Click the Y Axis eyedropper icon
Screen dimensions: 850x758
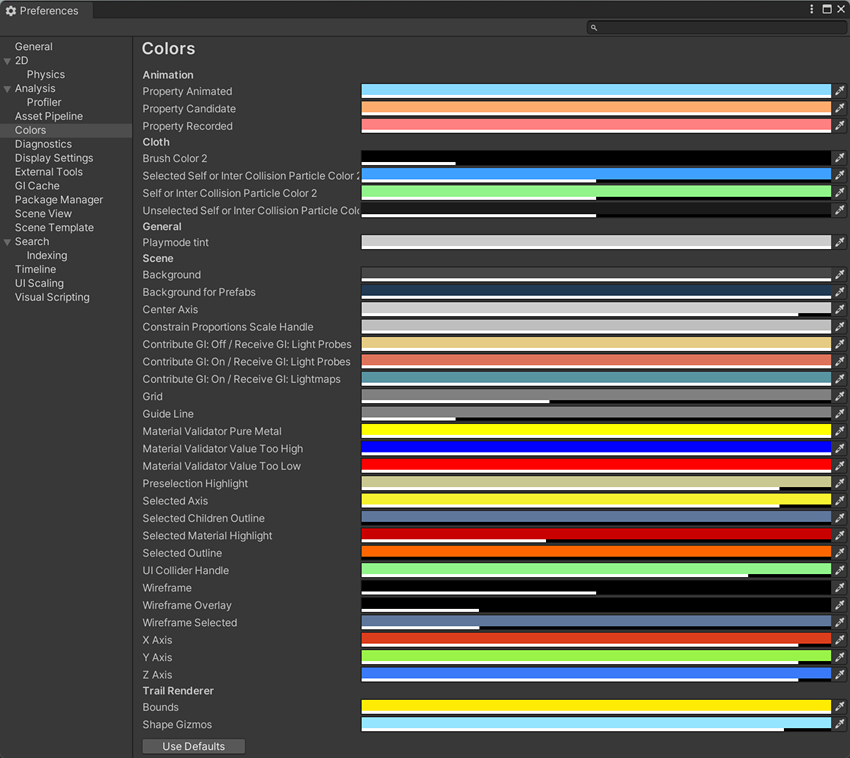click(839, 657)
